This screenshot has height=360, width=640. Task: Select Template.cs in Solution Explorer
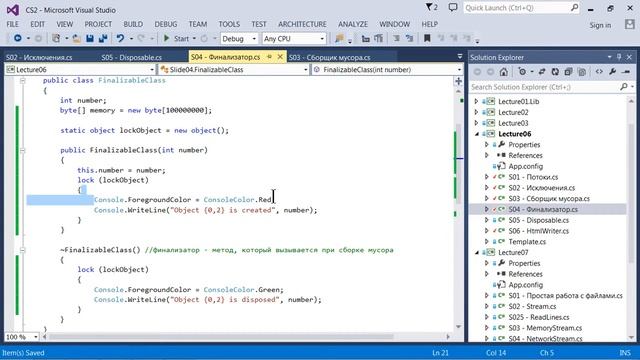tap(527, 242)
